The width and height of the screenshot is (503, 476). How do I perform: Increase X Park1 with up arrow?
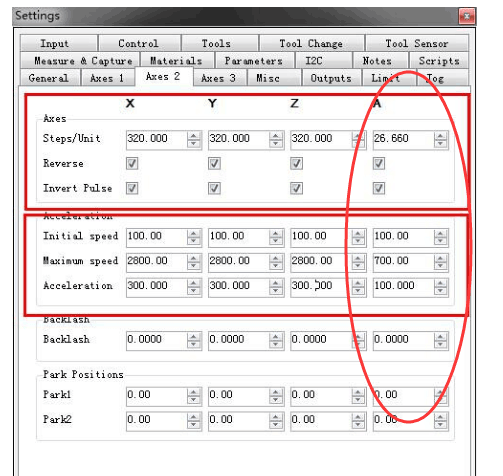point(194,392)
